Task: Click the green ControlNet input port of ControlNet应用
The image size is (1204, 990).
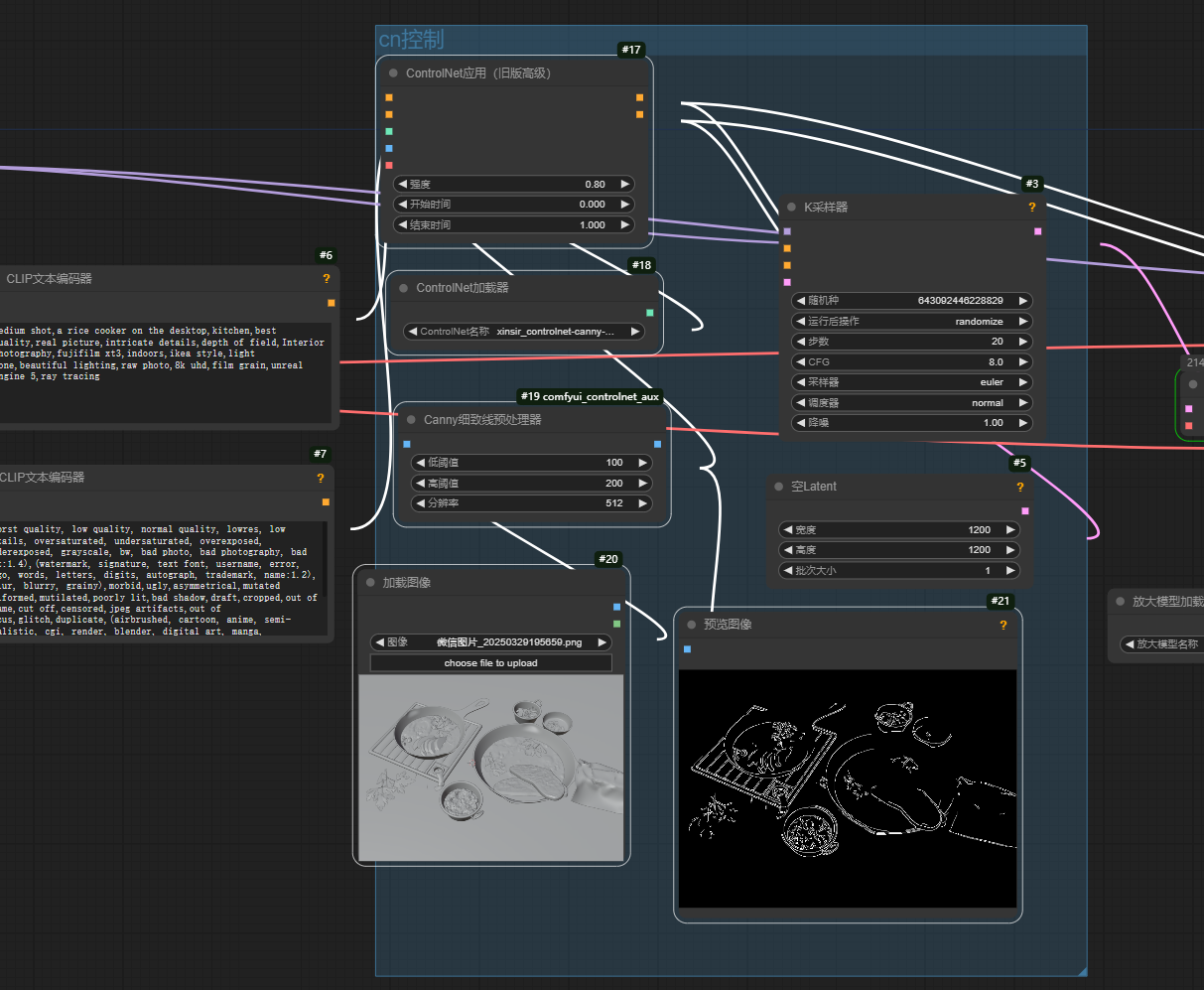Action: click(389, 131)
